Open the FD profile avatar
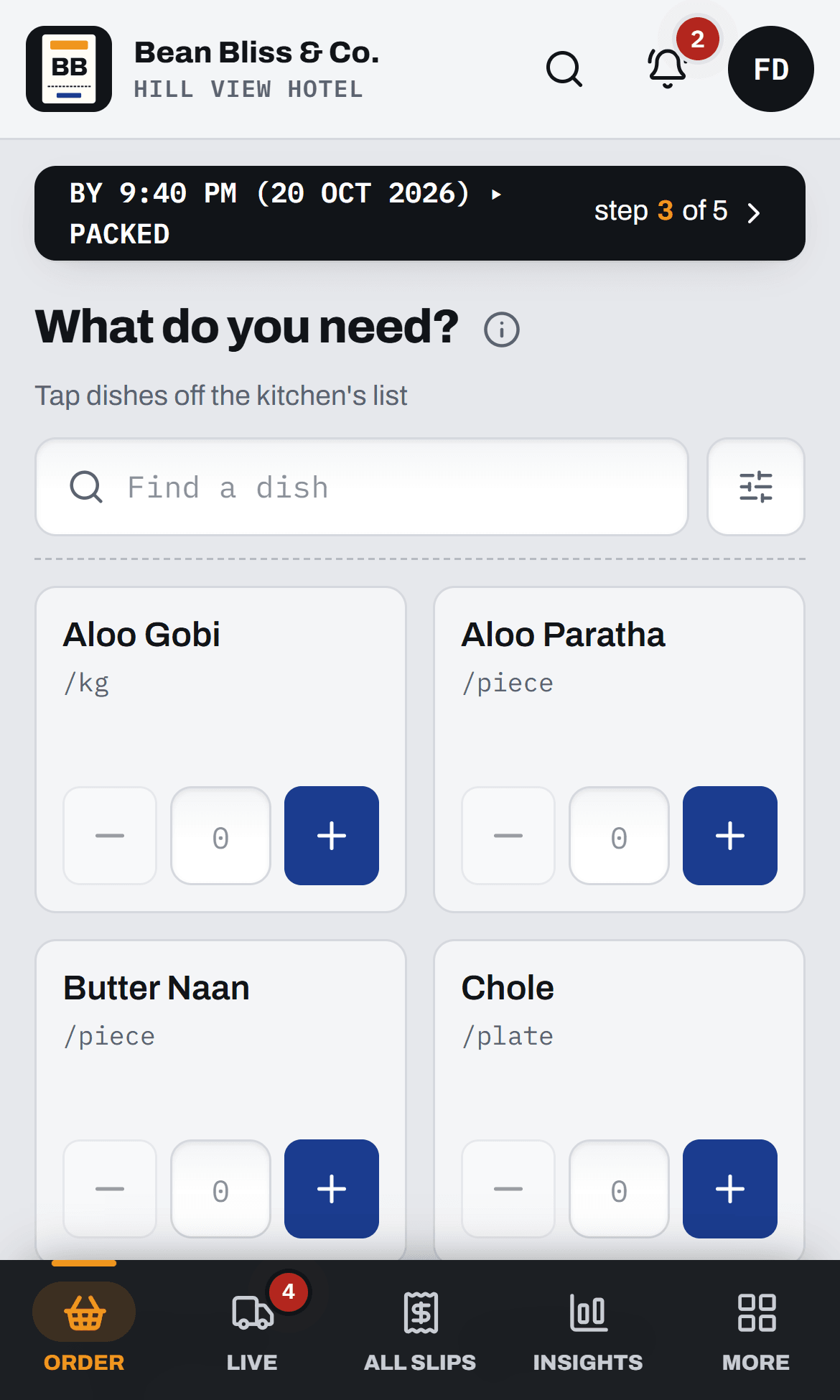The height and width of the screenshot is (1400, 840). (771, 69)
